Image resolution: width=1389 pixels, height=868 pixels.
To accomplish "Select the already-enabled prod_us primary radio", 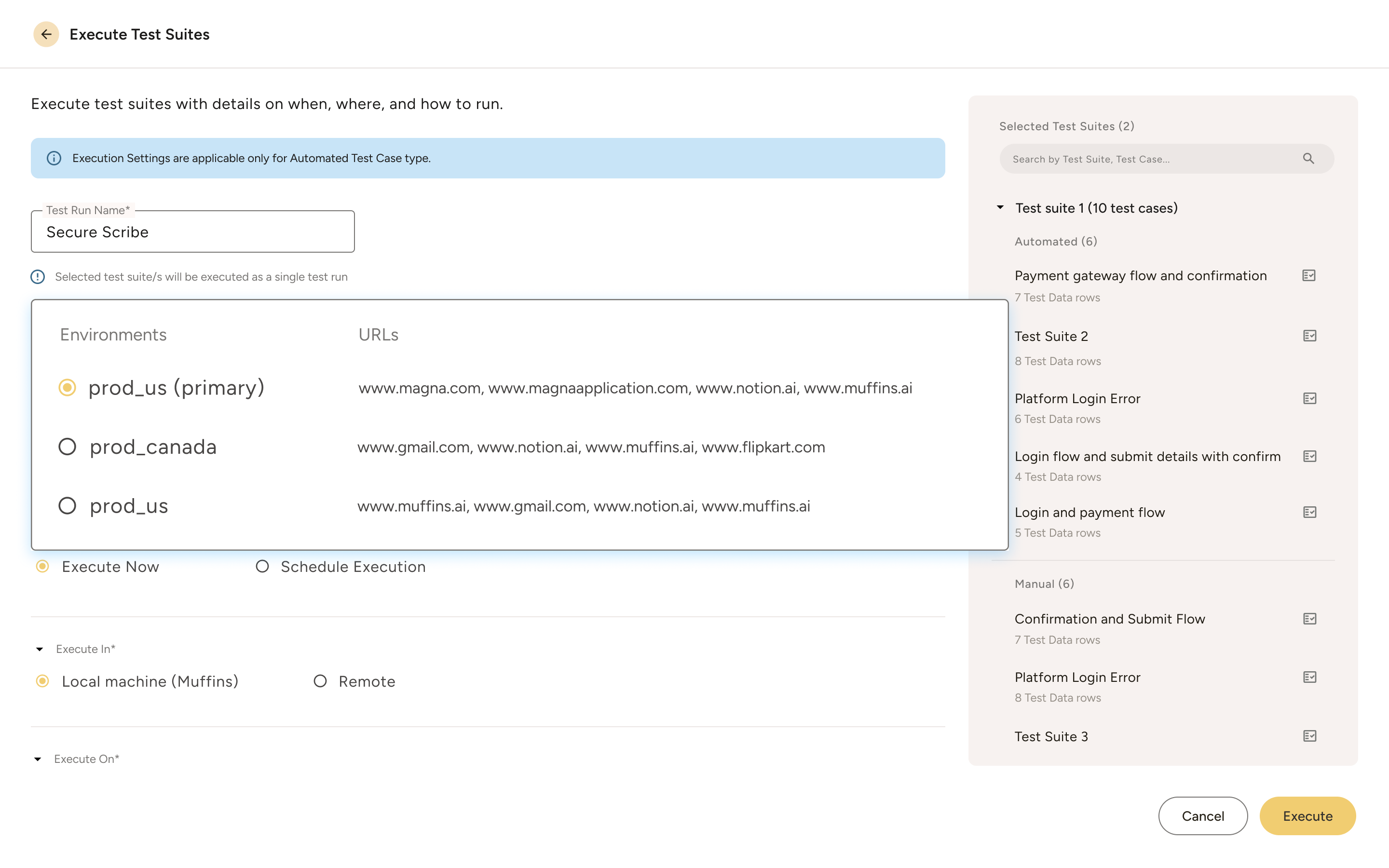I will point(67,388).
